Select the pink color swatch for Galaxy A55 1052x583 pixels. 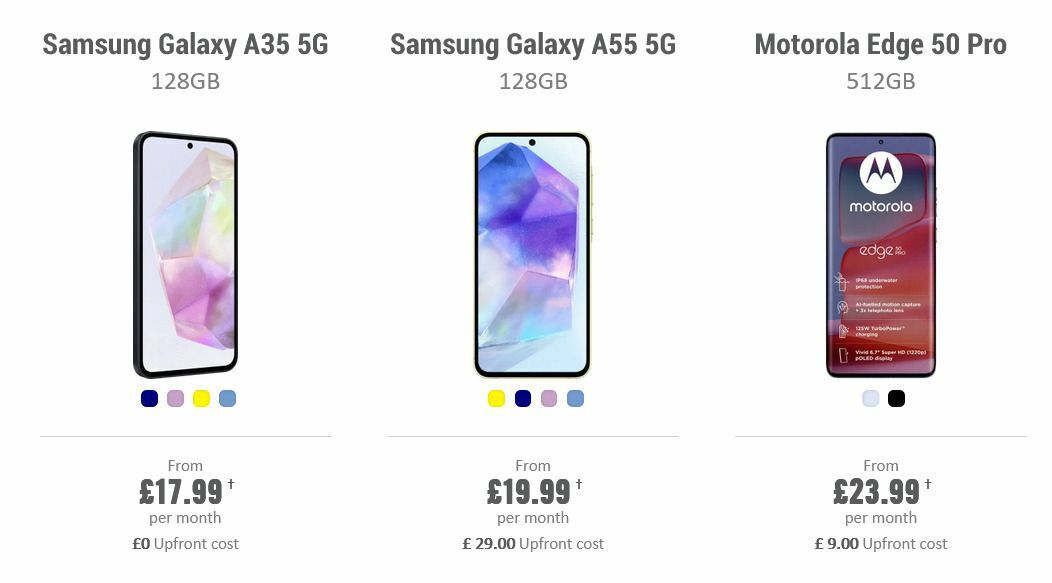[x=547, y=398]
